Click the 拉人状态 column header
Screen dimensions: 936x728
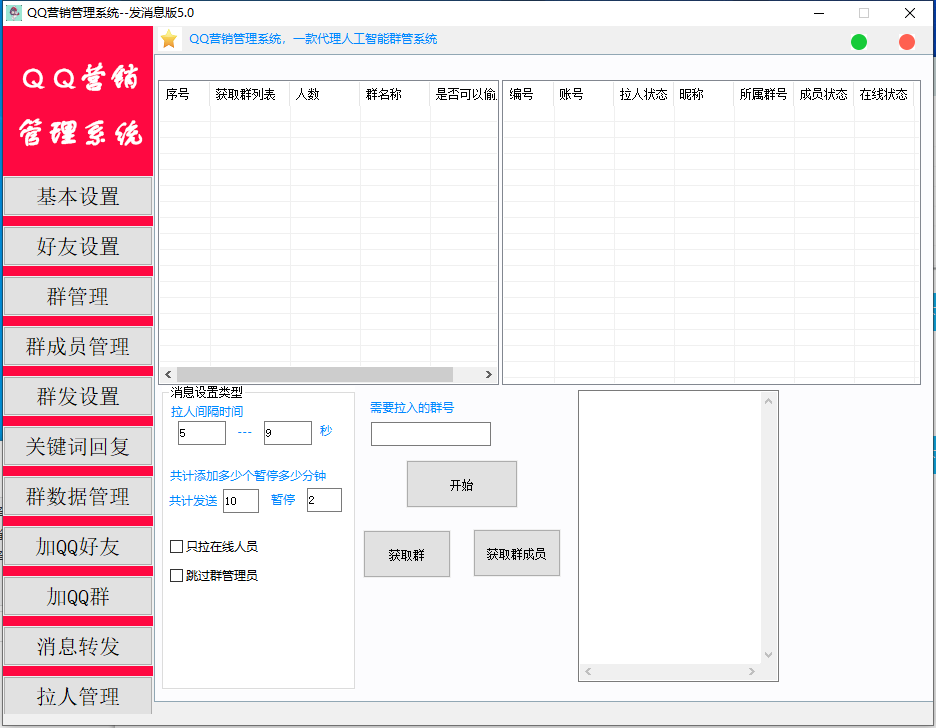tap(644, 94)
